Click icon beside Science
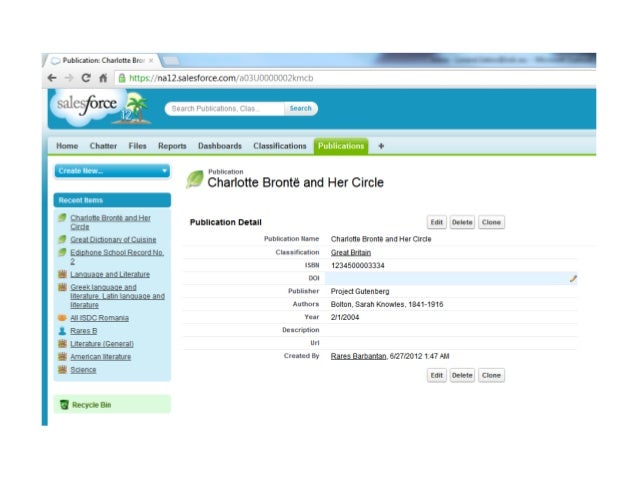 pyautogui.click(x=62, y=370)
